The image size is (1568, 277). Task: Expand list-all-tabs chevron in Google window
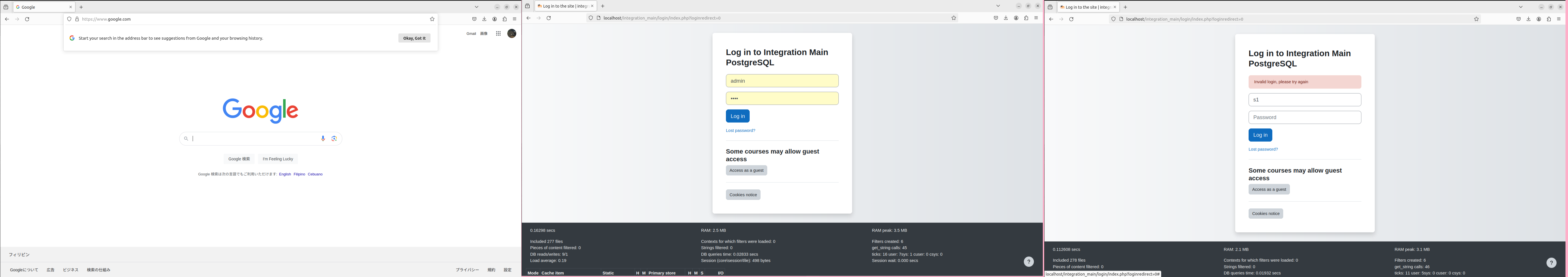click(477, 7)
